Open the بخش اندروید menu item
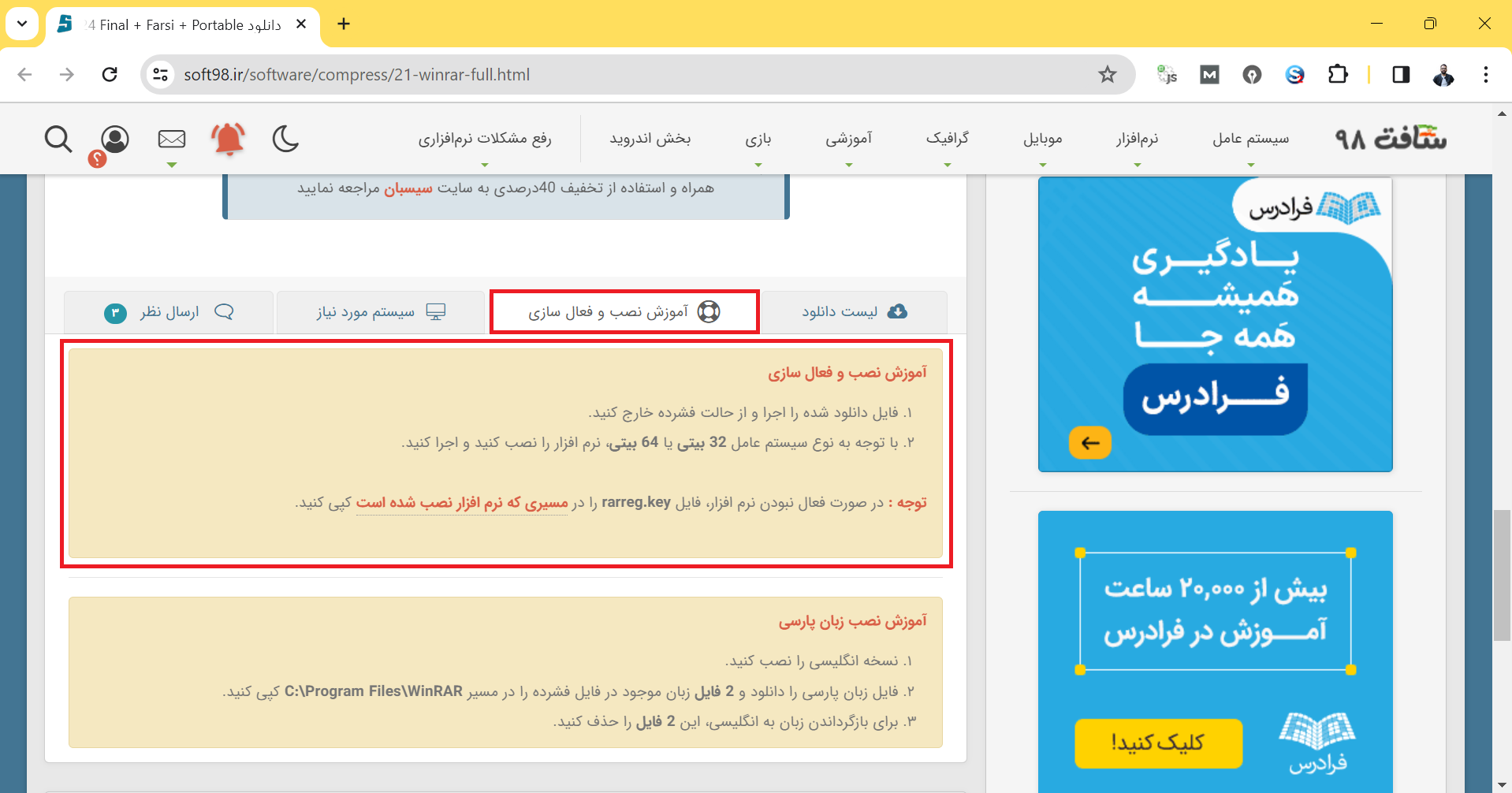This screenshot has width=1512, height=793. tap(650, 140)
